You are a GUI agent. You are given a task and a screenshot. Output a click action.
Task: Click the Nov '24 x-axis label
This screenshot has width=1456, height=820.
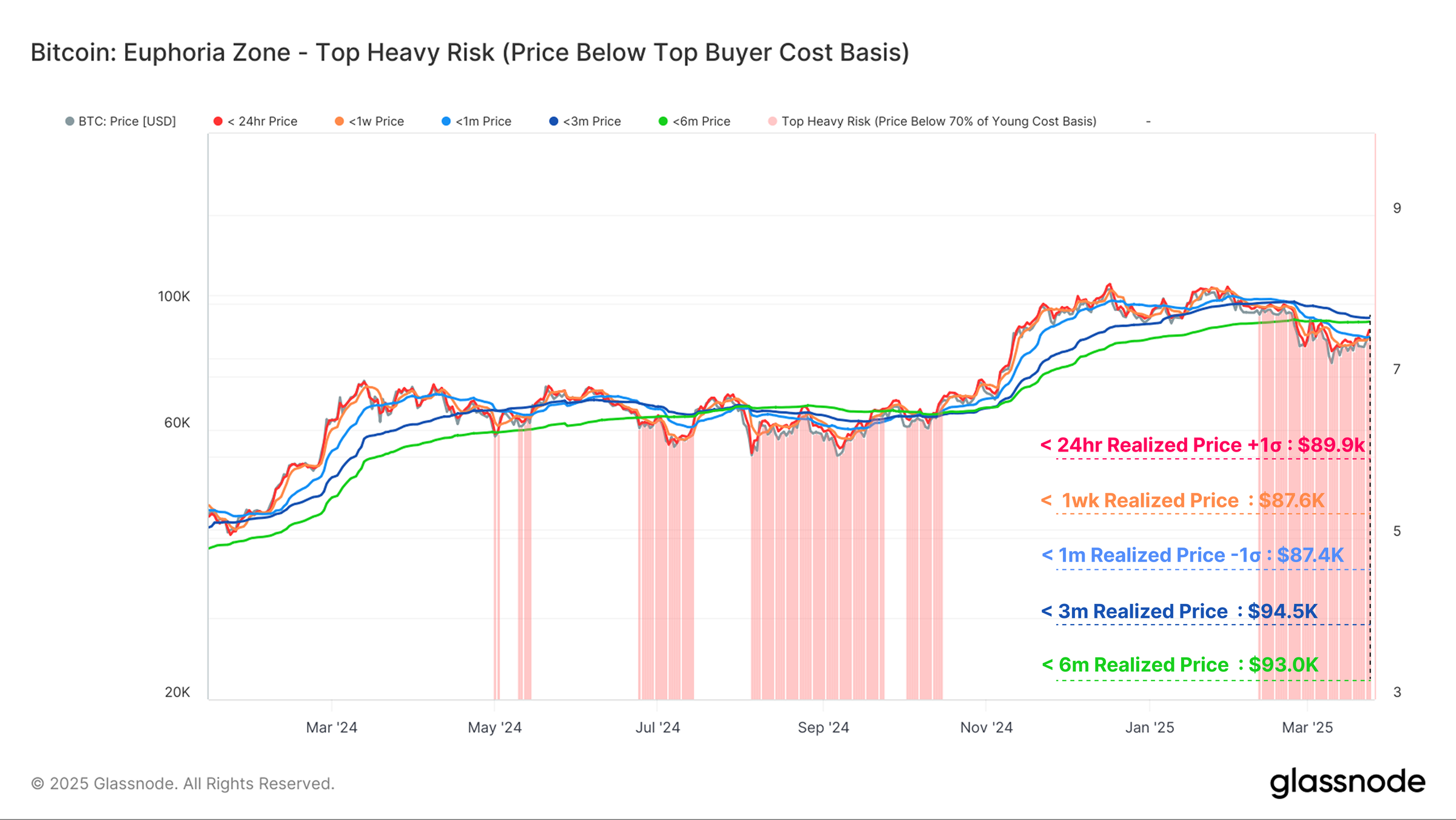tap(986, 727)
